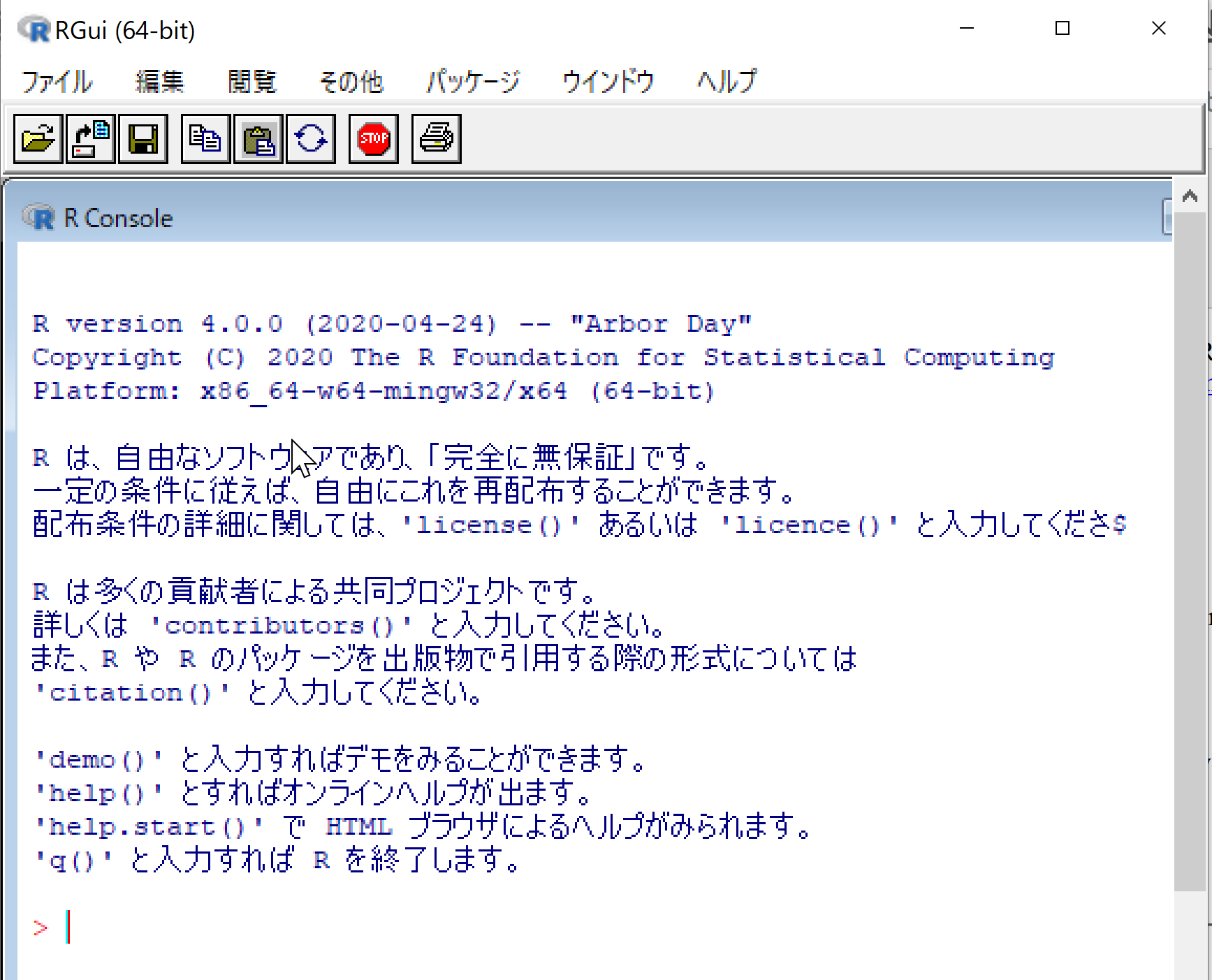The height and width of the screenshot is (980, 1212).
Task: Open the ウインドウ menu
Action: [x=608, y=82]
